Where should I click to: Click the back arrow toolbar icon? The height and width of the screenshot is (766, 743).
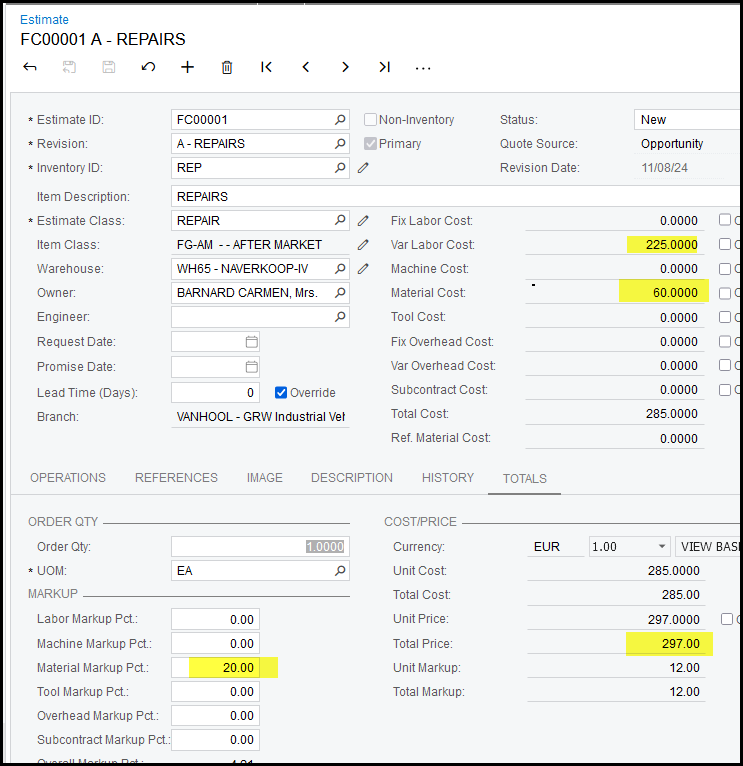30,67
